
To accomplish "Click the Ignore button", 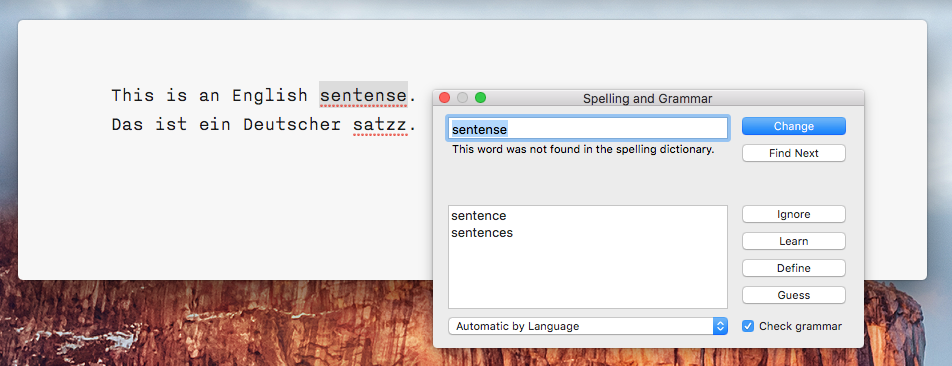I will pyautogui.click(x=794, y=214).
